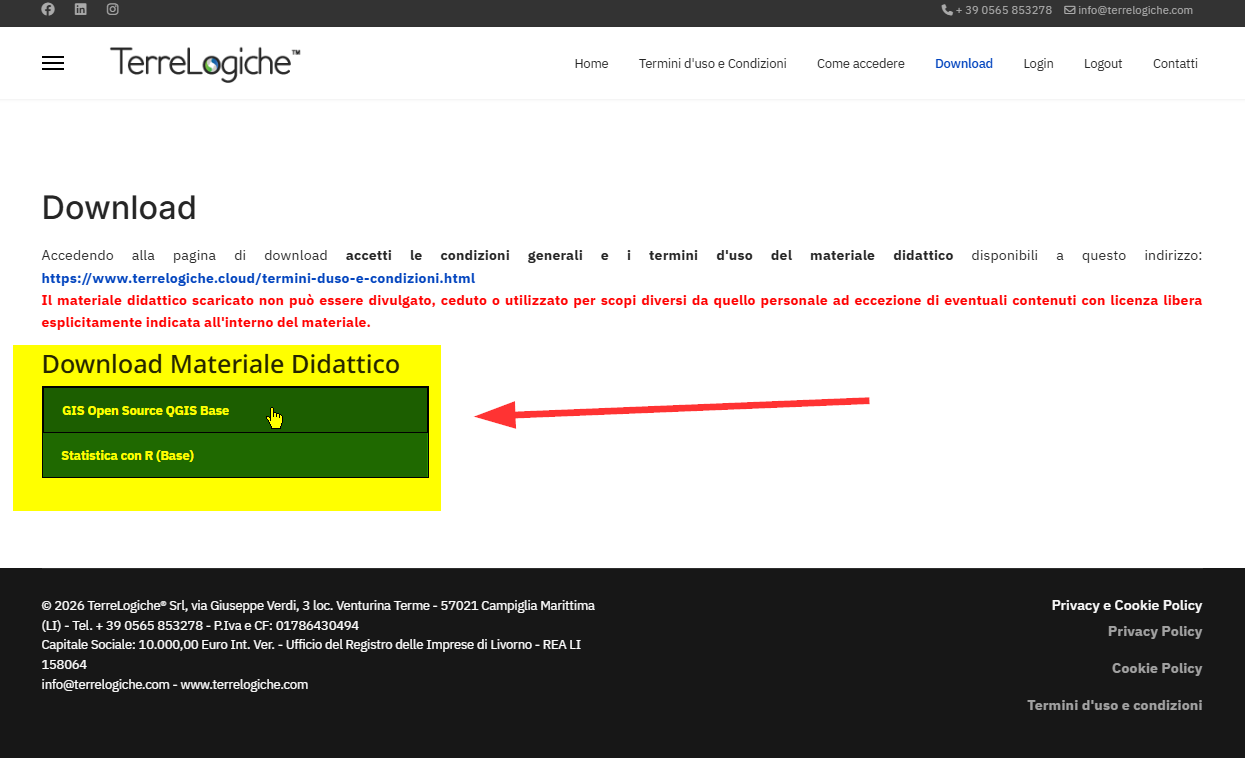Select the Download menu item
Image resolution: width=1245 pixels, height=764 pixels.
coord(964,64)
